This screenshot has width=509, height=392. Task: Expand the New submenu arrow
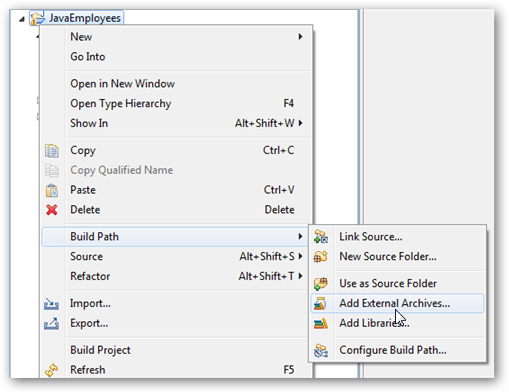(x=300, y=36)
